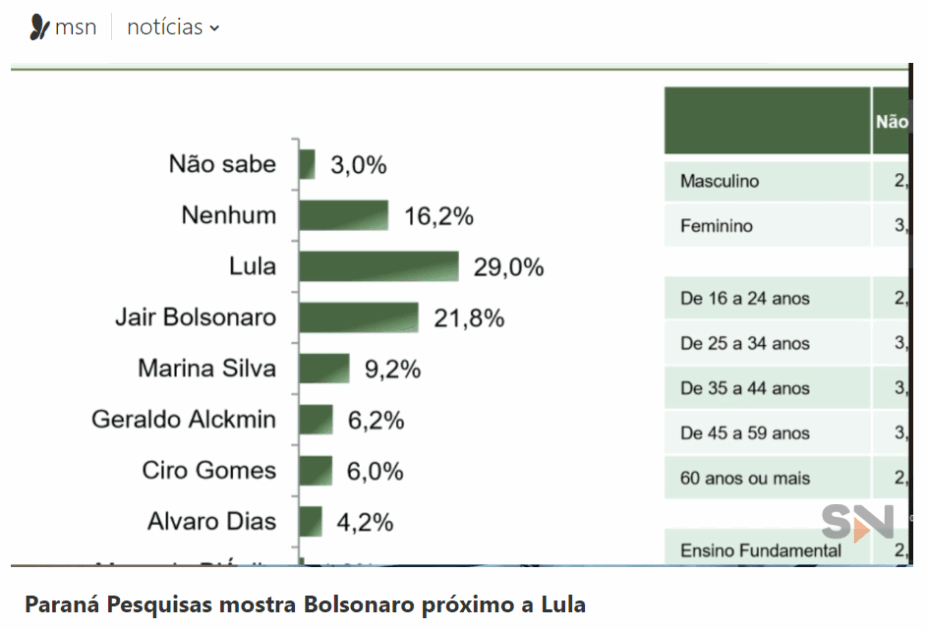Viewport: 927px width, 630px height.
Task: Select the Ensino Fundamental row
Action: pos(767,550)
